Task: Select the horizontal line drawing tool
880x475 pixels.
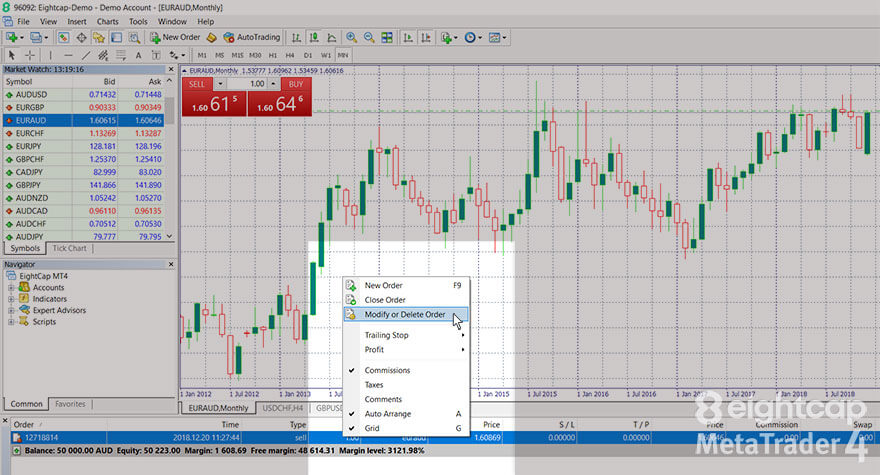Action: 68,55
